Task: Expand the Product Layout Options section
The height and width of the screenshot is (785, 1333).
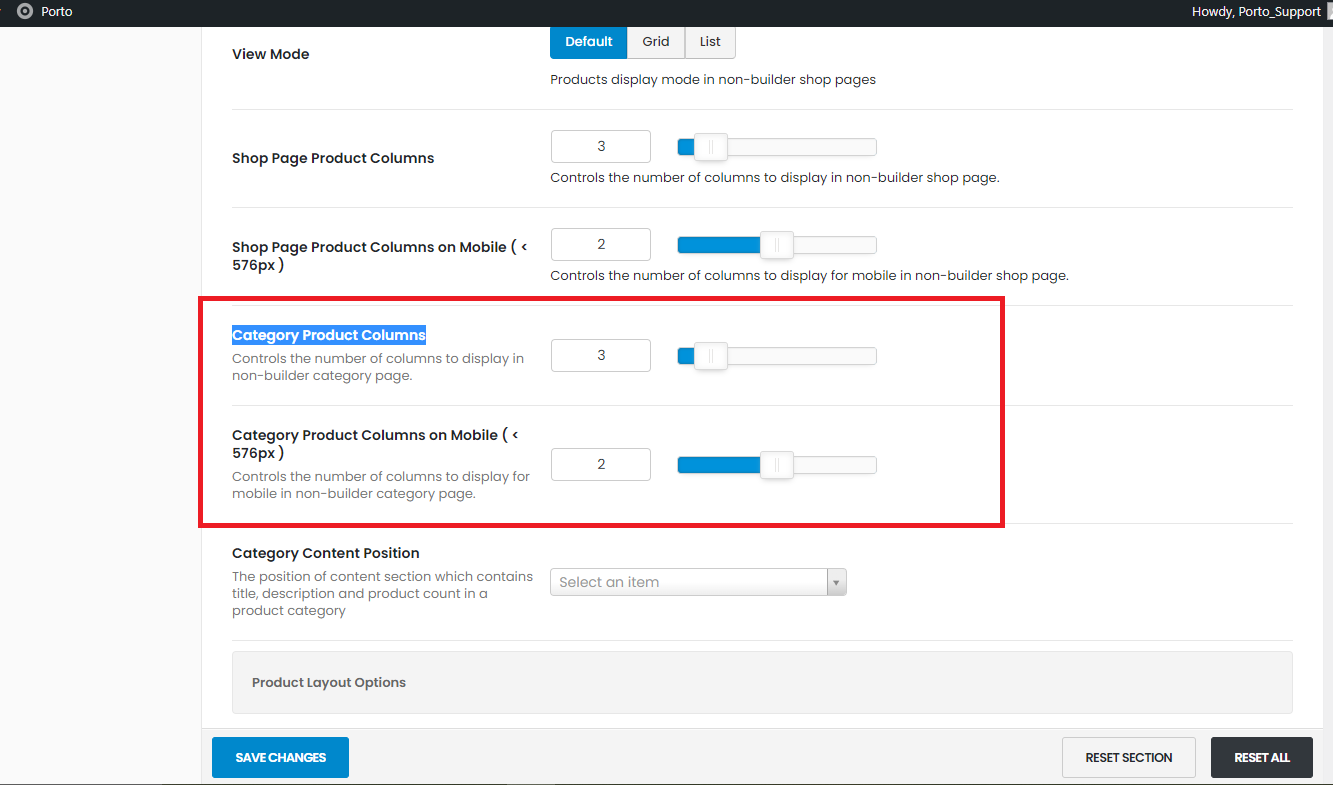Action: (762, 682)
